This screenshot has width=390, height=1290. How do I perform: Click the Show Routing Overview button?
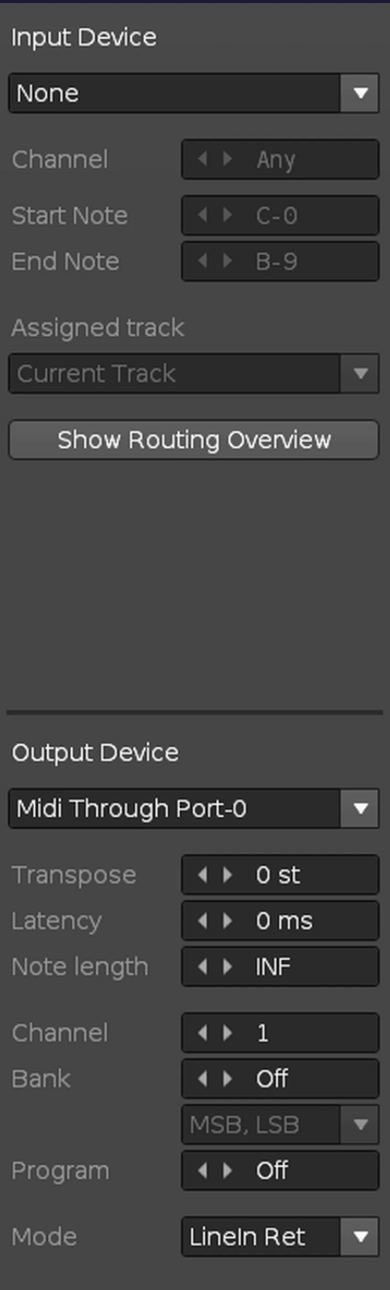click(194, 440)
